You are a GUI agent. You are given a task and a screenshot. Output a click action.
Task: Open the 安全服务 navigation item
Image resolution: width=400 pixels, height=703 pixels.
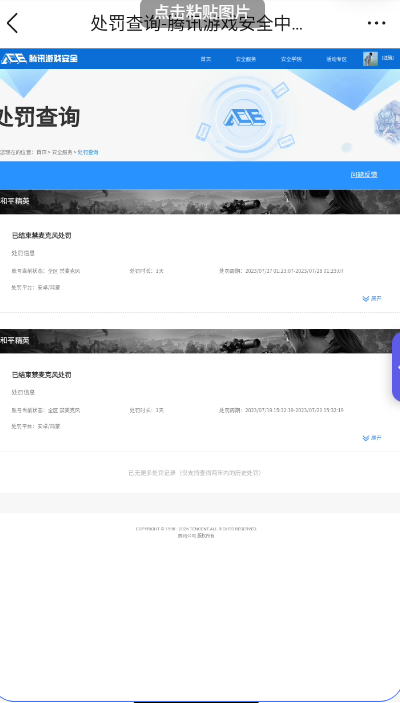tap(246, 59)
